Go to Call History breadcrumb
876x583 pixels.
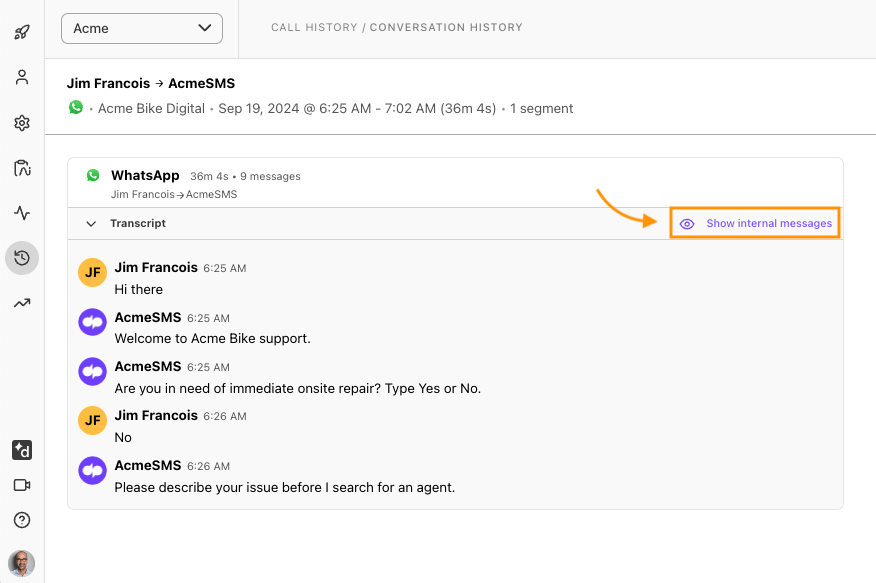(314, 27)
